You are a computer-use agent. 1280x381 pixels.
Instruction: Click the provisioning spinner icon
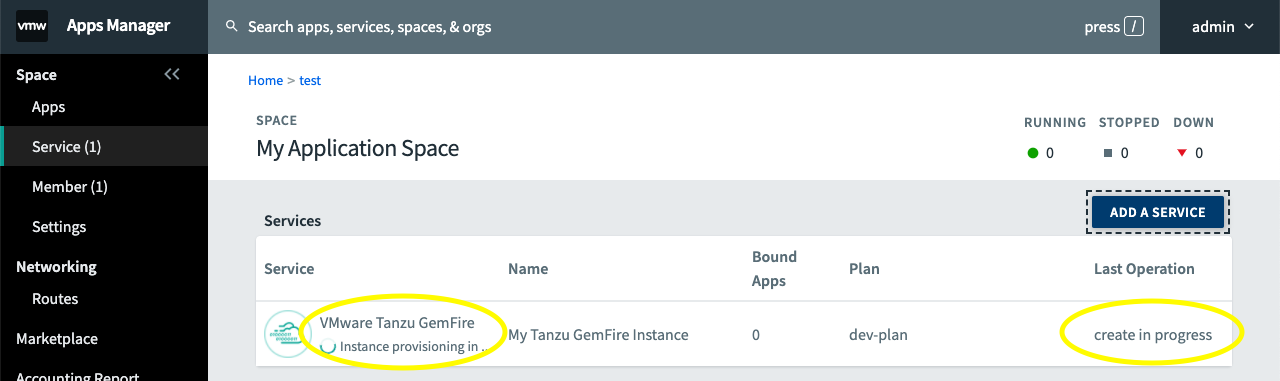click(x=328, y=346)
